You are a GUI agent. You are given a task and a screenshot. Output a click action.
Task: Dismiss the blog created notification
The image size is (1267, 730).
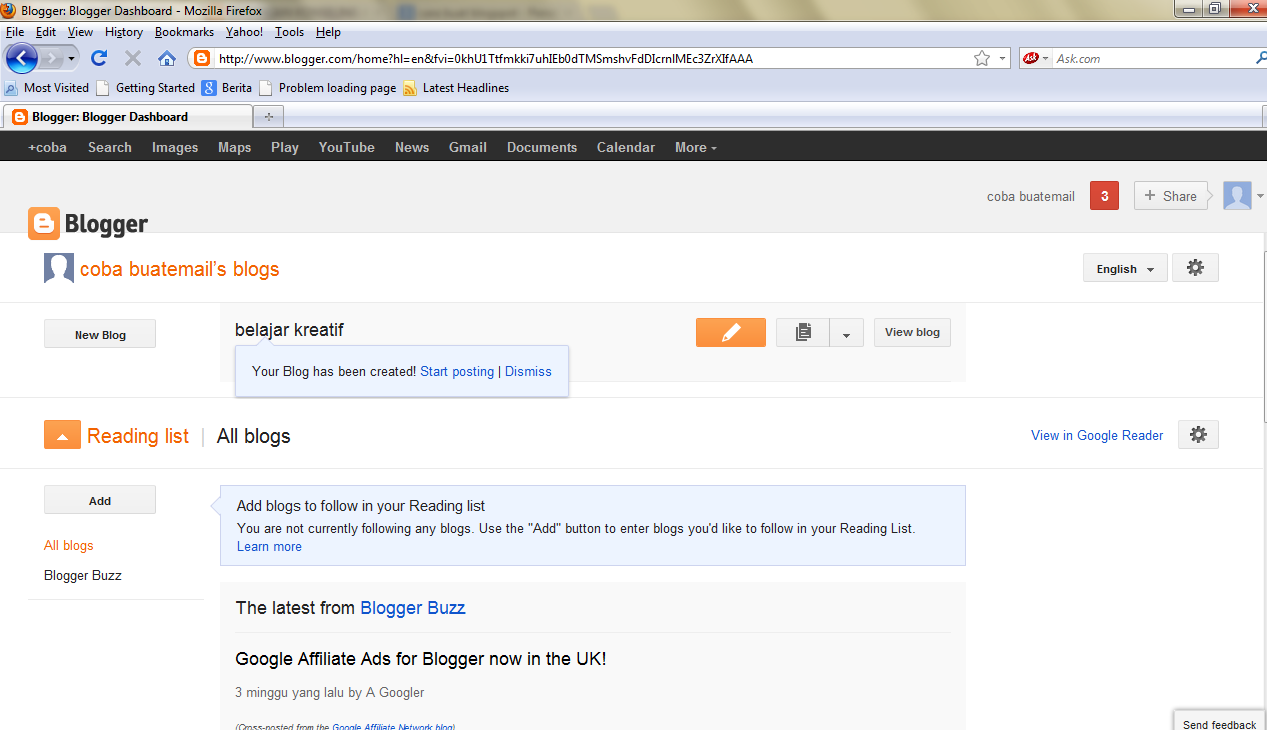click(528, 371)
